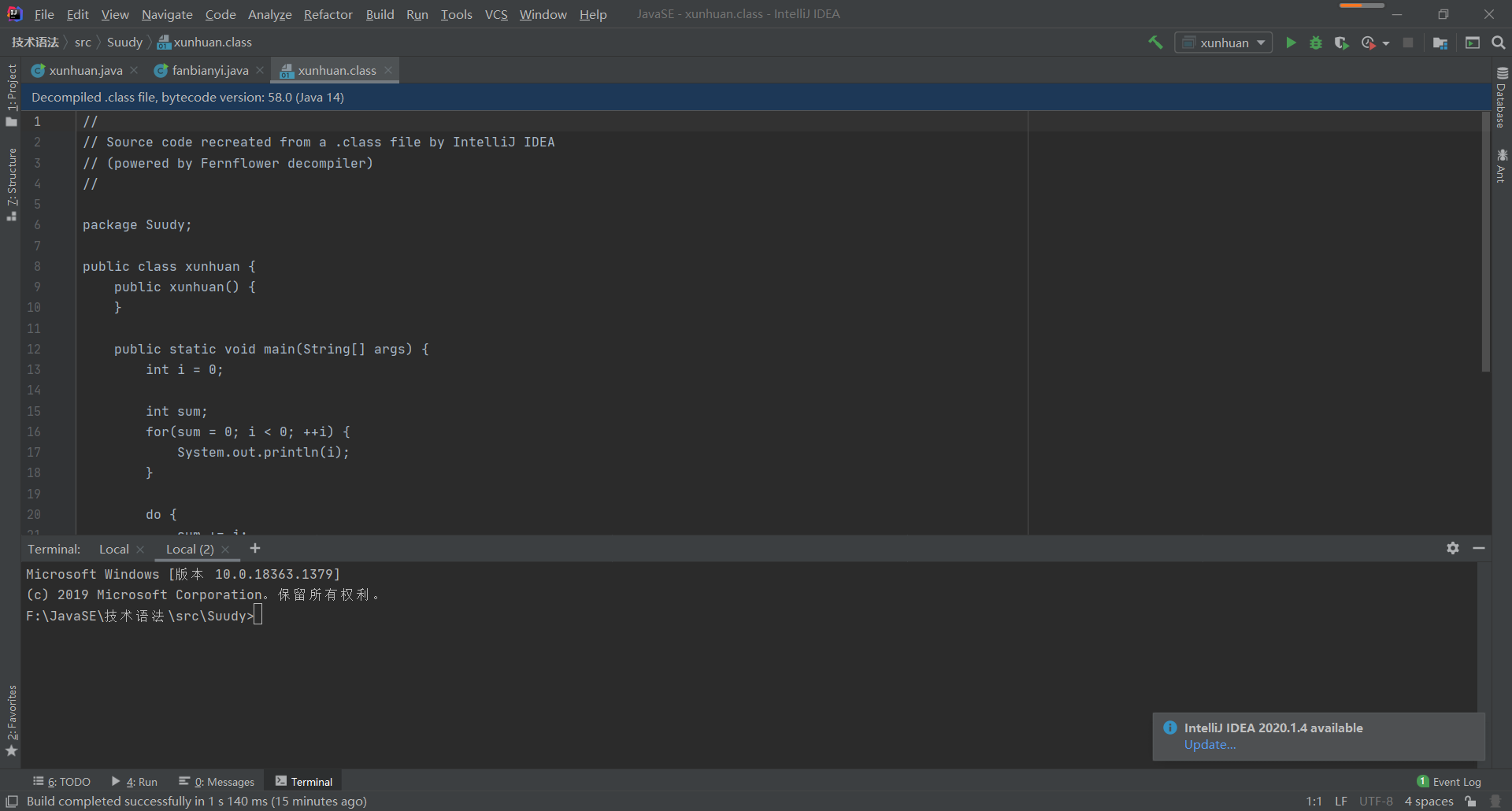This screenshot has height=811, width=1512.
Task: Close the Local terminal session
Action: click(140, 550)
